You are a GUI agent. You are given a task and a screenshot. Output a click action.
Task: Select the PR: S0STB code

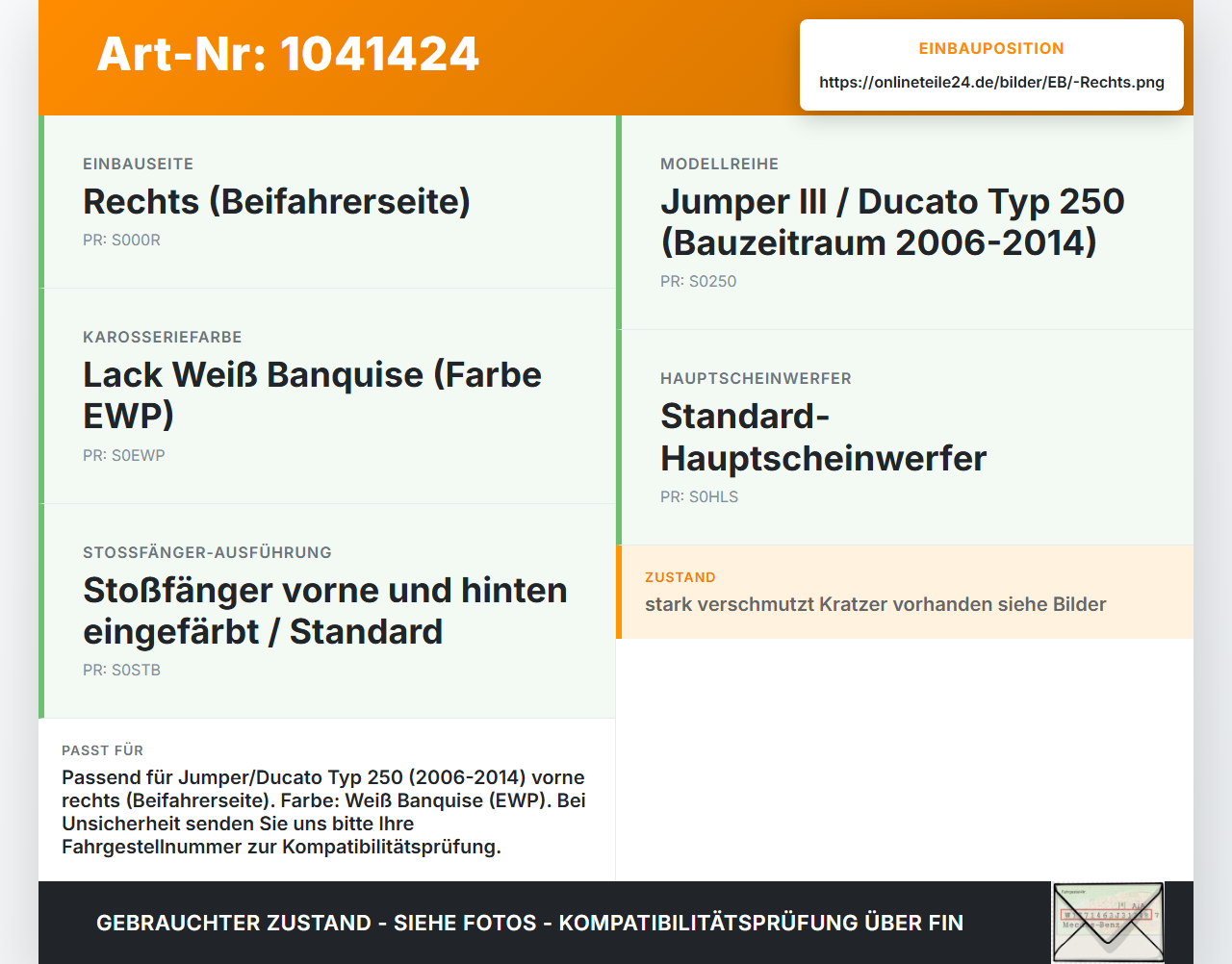pyautogui.click(x=121, y=671)
